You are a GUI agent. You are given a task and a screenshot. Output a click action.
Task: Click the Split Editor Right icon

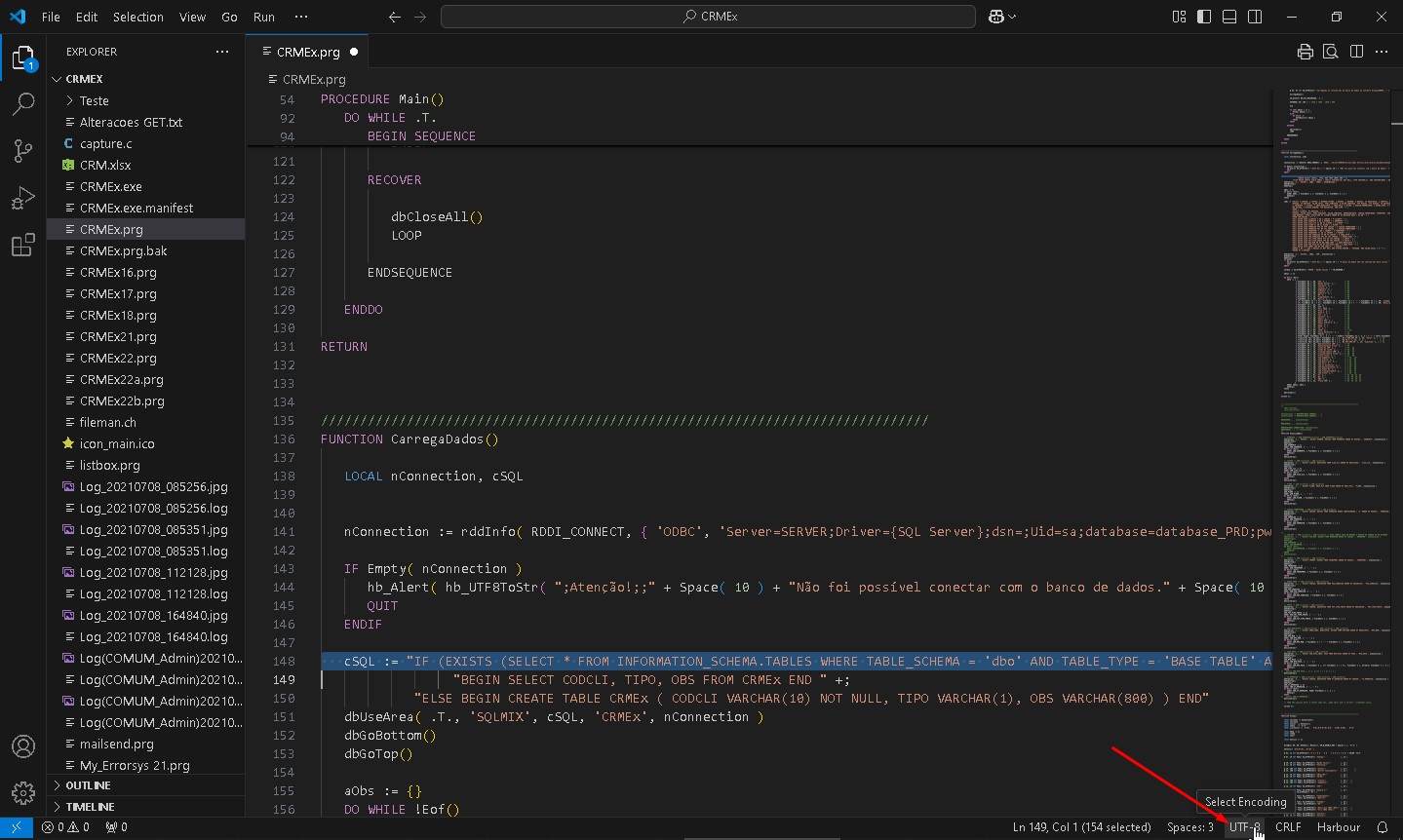[1356, 52]
